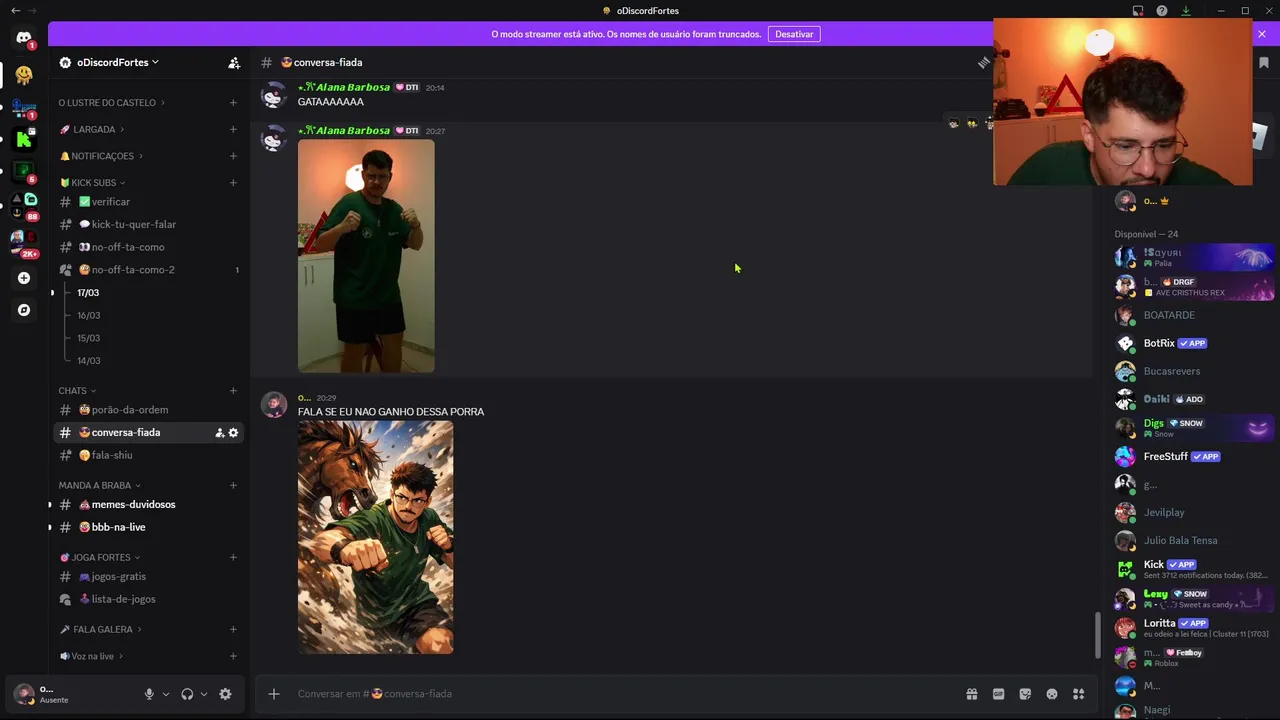Expand the FALA GALERA category
The image size is (1280, 720).
click(x=100, y=630)
